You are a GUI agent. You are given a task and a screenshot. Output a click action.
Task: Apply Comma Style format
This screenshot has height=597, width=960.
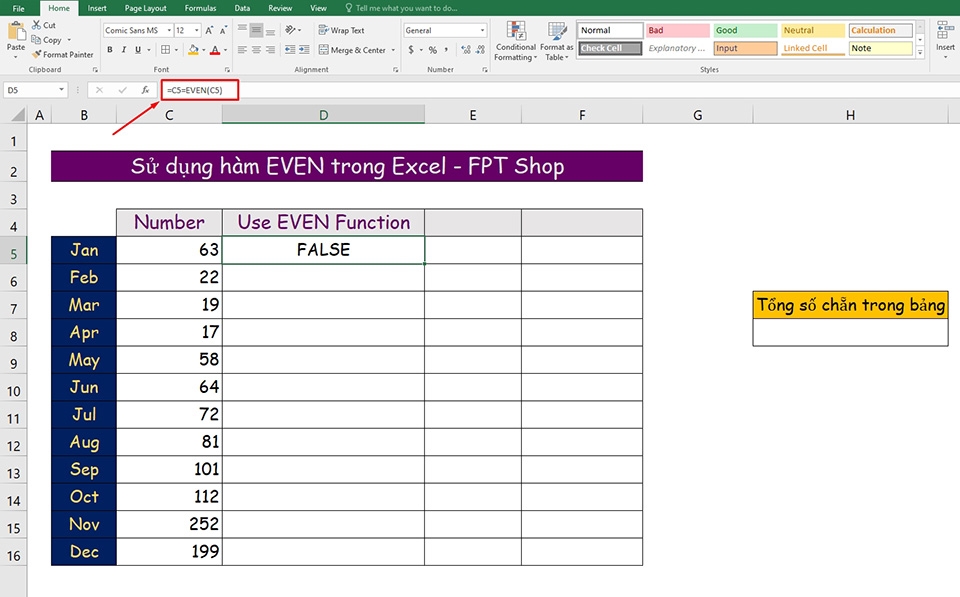[446, 50]
